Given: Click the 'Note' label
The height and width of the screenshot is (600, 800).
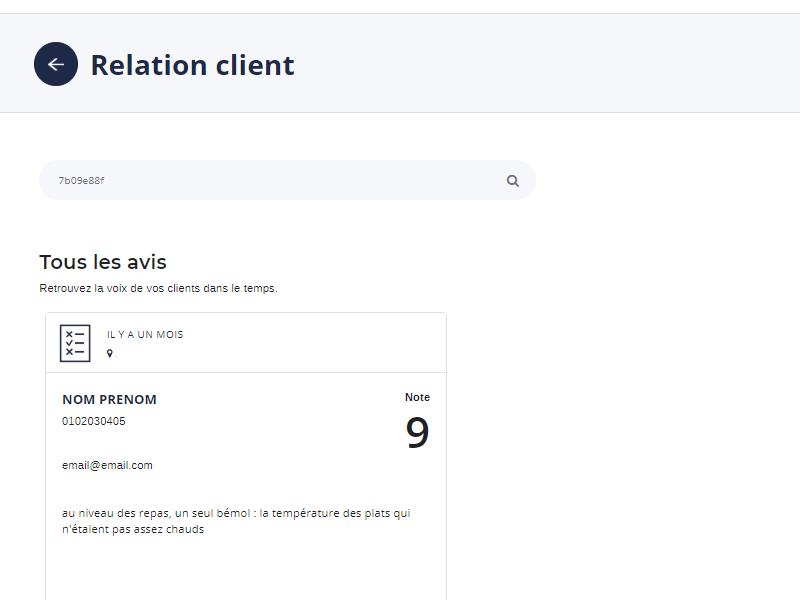Looking at the screenshot, I should pos(417,397).
